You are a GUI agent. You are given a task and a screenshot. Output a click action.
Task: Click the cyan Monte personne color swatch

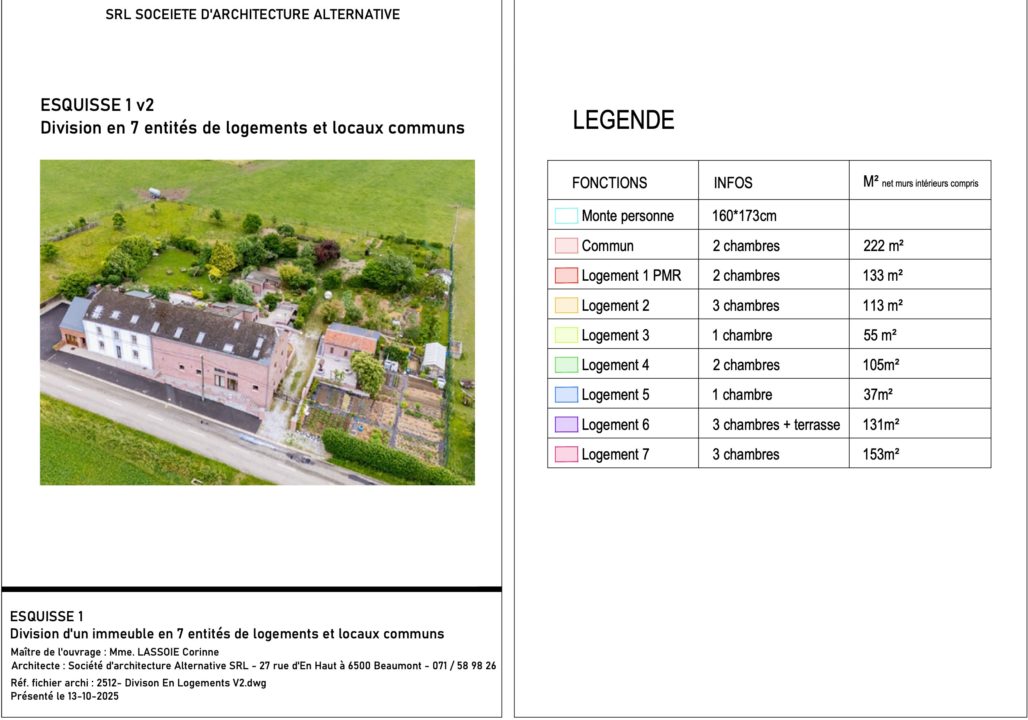[x=566, y=216]
